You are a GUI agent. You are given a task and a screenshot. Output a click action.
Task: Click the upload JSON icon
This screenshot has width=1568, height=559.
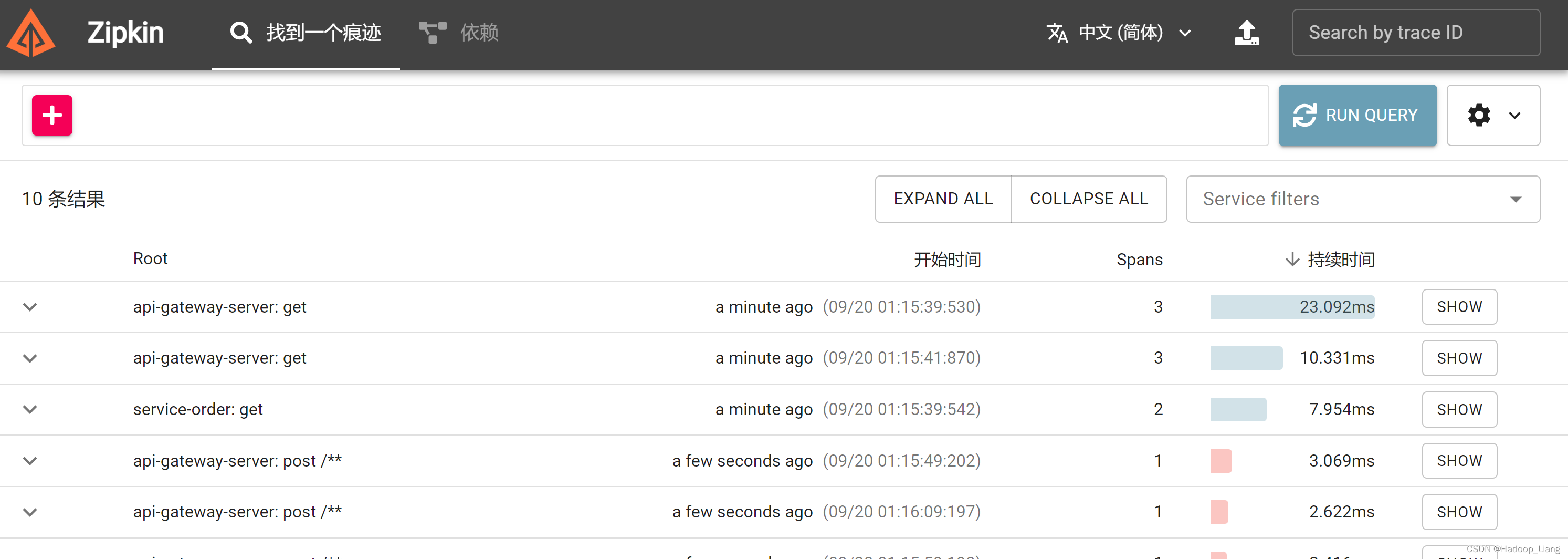pos(1247,33)
